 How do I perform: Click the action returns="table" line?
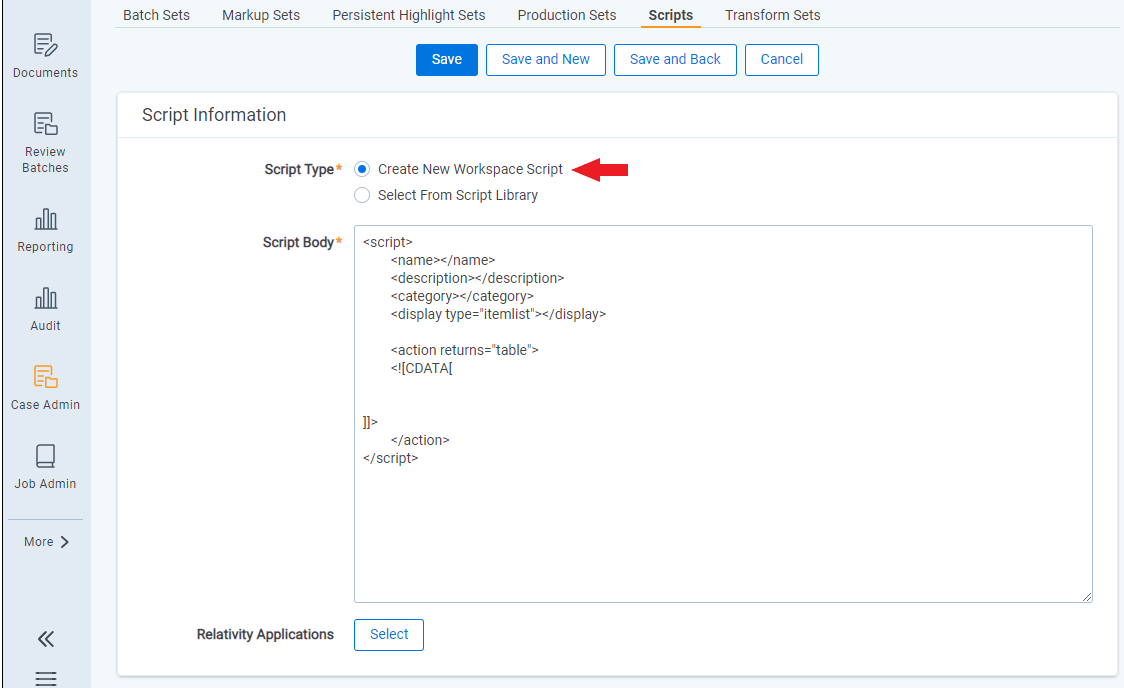465,350
